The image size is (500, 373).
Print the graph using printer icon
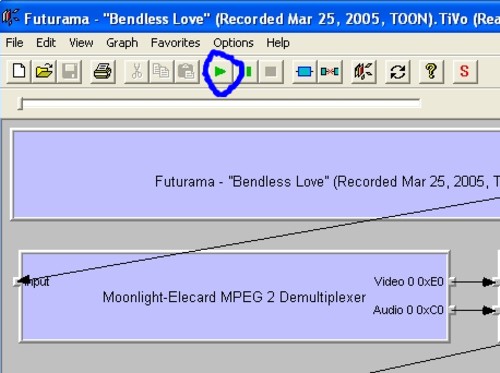[x=103, y=71]
